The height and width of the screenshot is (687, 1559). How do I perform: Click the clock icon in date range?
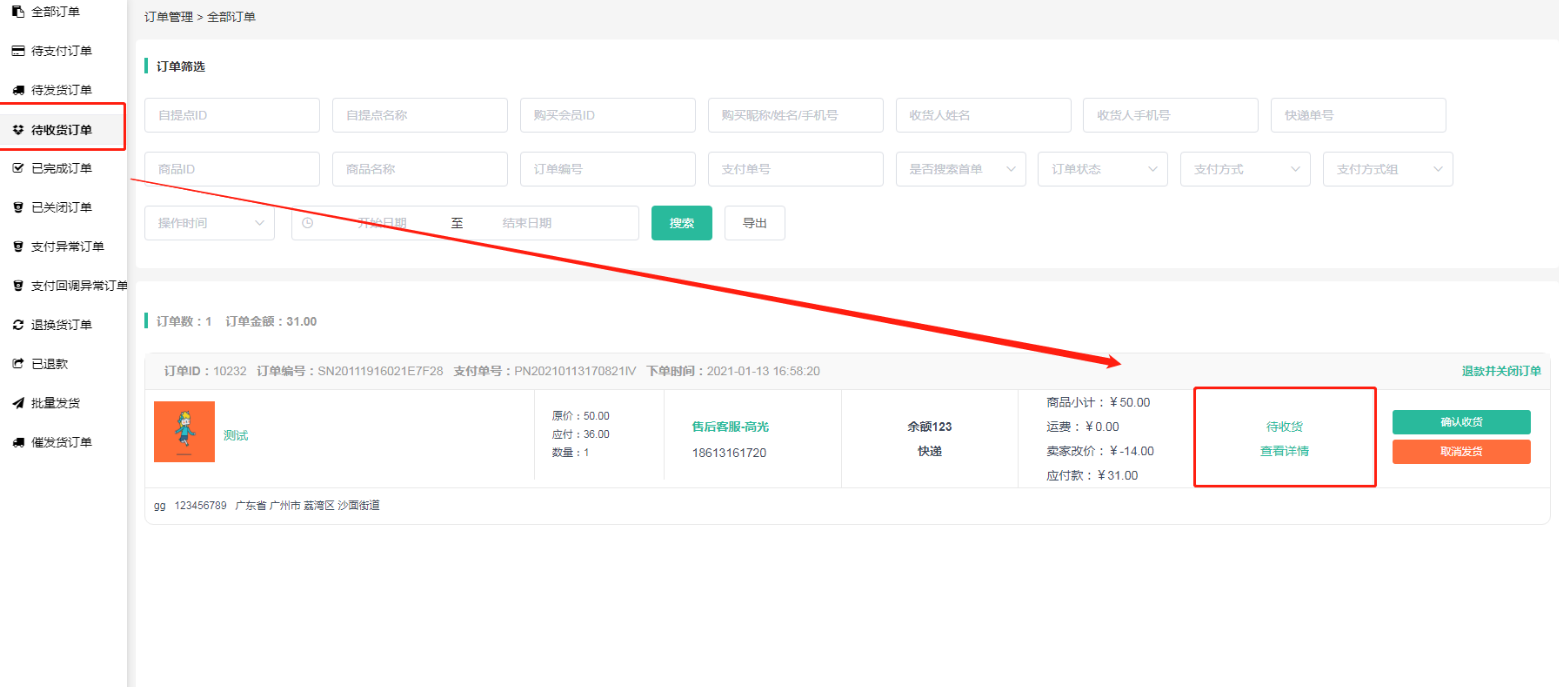pos(307,223)
